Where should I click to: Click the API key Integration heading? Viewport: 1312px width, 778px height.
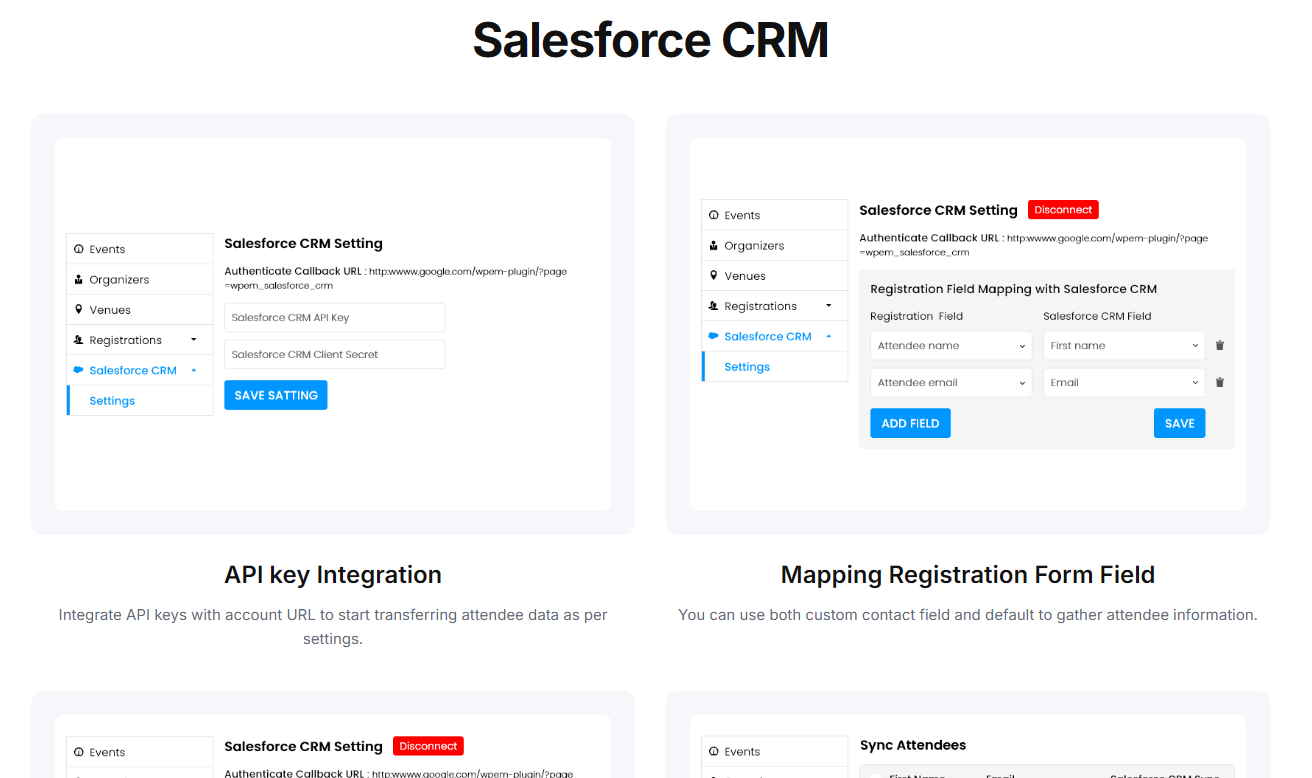pyautogui.click(x=333, y=575)
